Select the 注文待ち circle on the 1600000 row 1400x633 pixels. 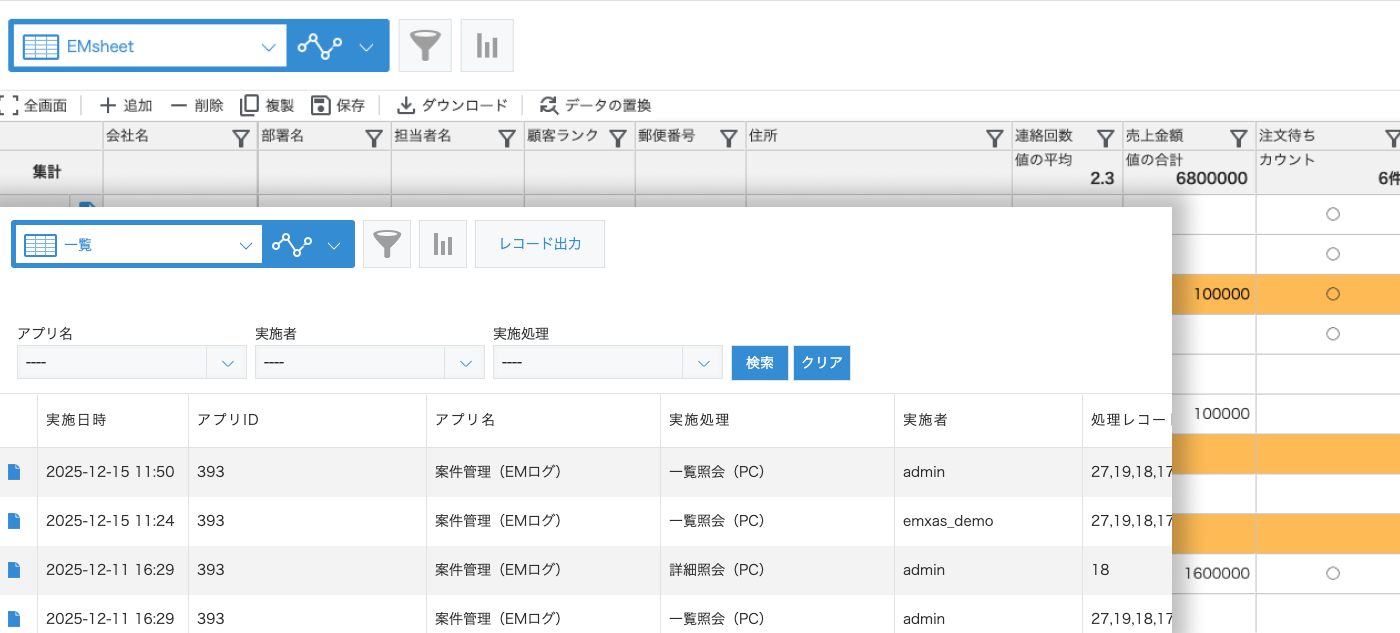tap(1331, 573)
